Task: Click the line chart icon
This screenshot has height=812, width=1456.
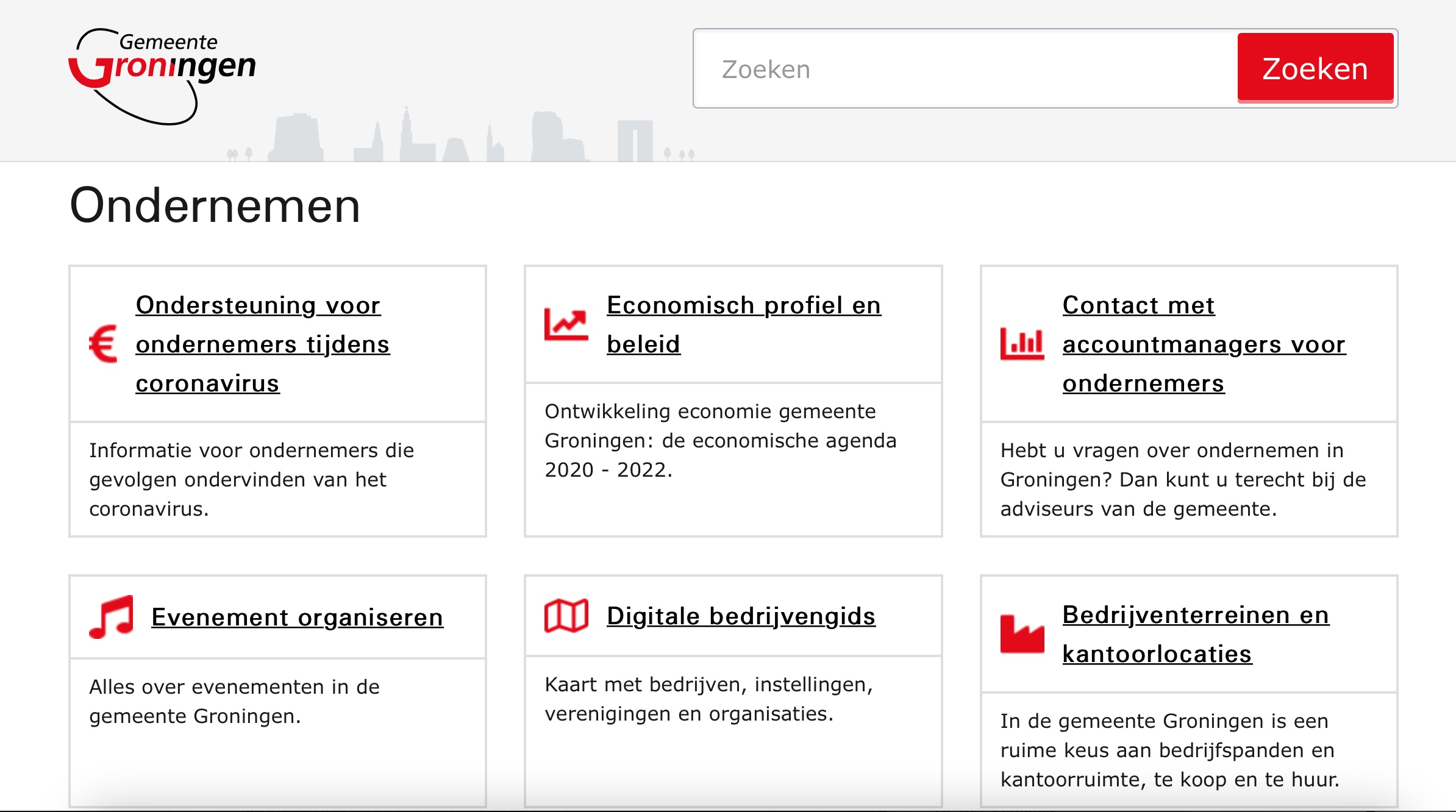Action: (x=566, y=324)
